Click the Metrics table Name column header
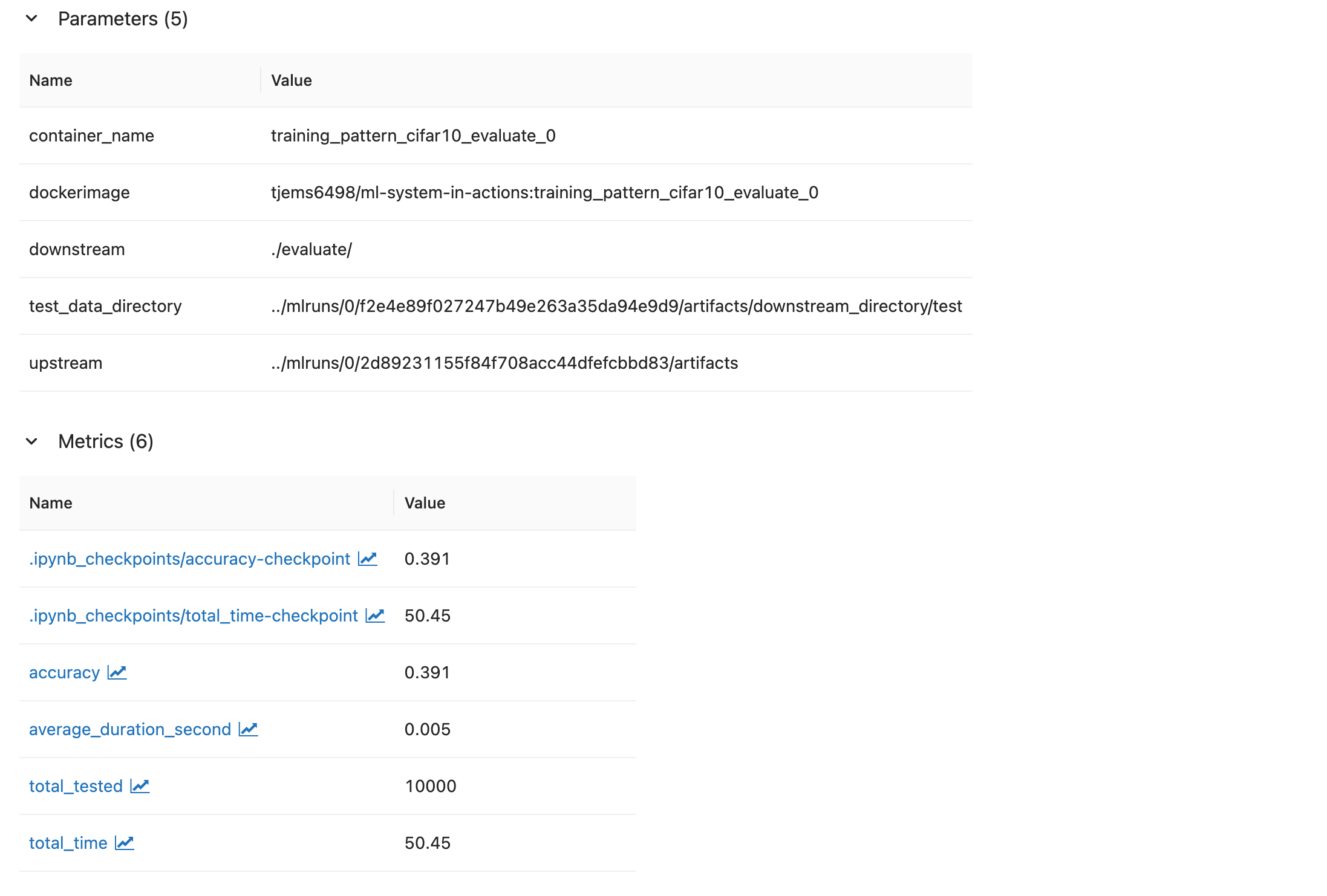The height and width of the screenshot is (896, 1327). pos(51,503)
